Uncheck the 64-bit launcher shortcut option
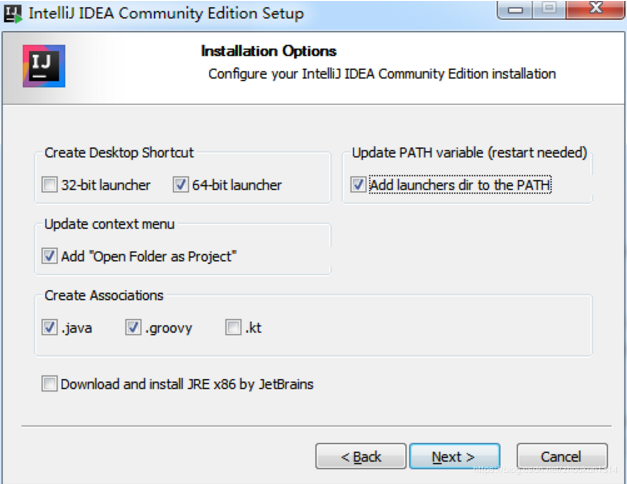This screenshot has height=484, width=627. coord(181,185)
